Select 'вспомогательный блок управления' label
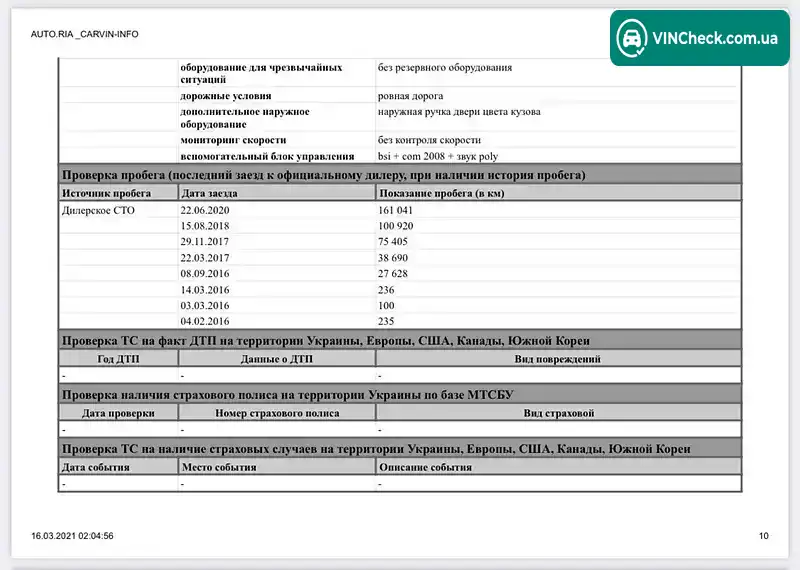This screenshot has width=800, height=570. pyautogui.click(x=267, y=156)
